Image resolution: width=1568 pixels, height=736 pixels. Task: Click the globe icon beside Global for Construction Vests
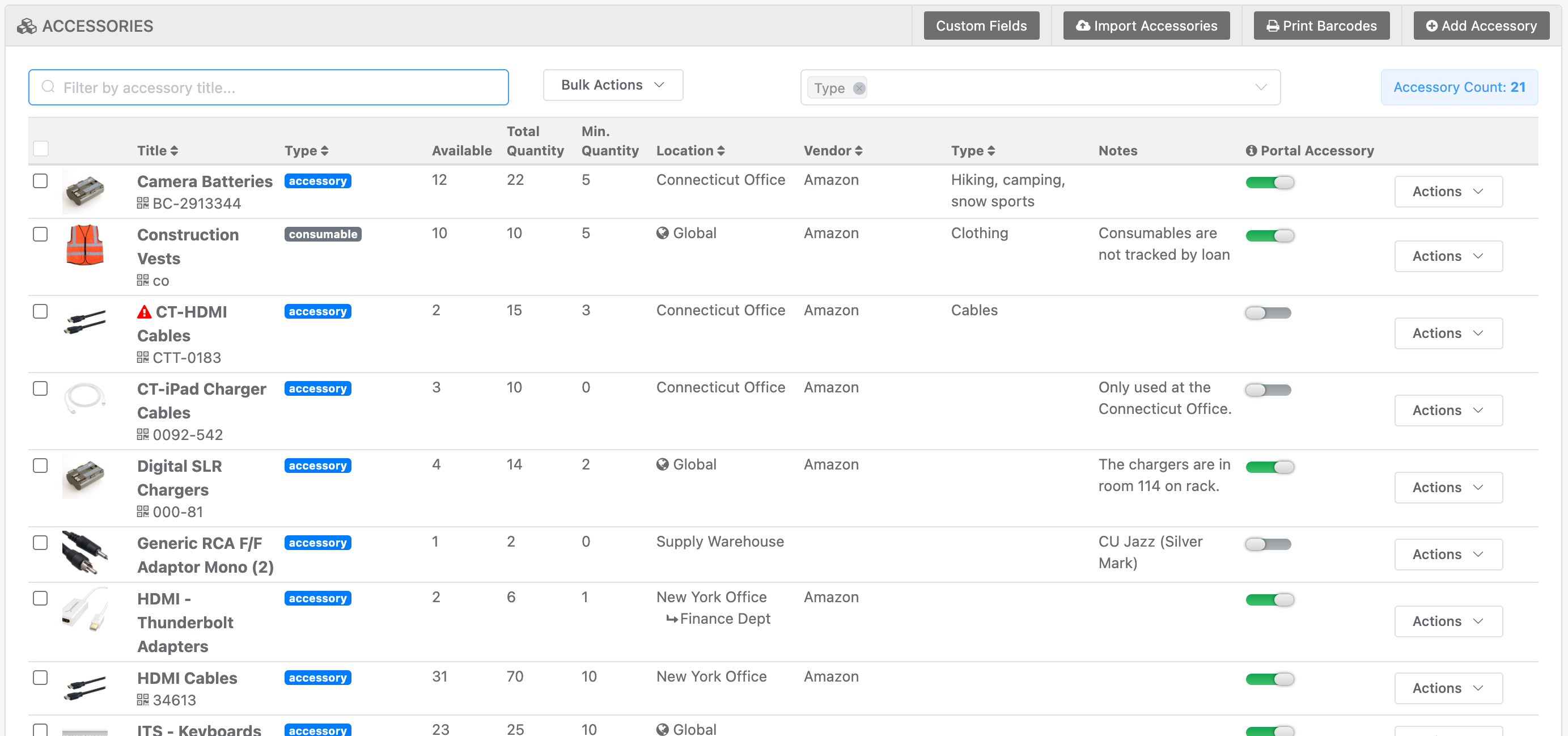tap(662, 233)
